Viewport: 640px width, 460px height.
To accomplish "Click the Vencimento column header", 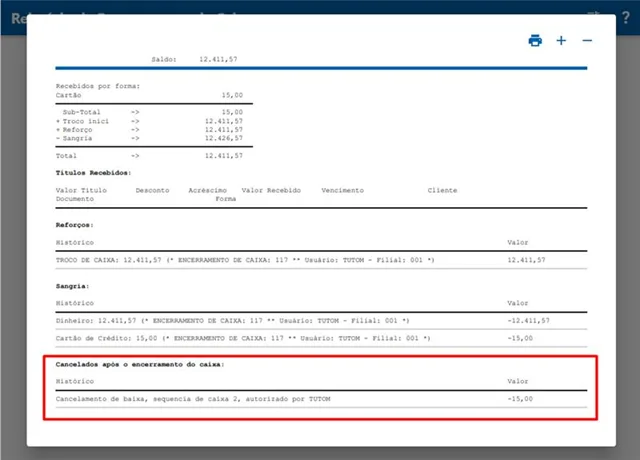I will pos(342,191).
